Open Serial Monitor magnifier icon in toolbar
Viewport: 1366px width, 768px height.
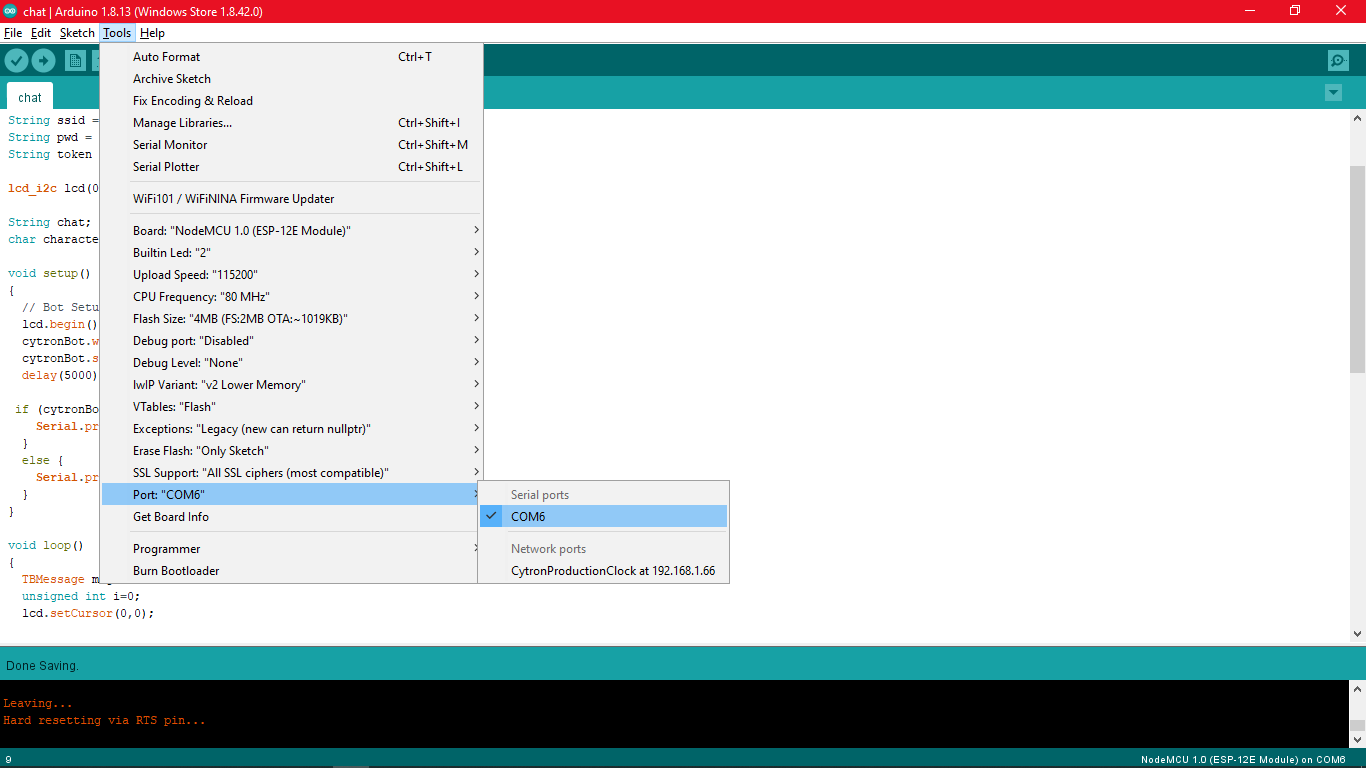click(x=1338, y=61)
